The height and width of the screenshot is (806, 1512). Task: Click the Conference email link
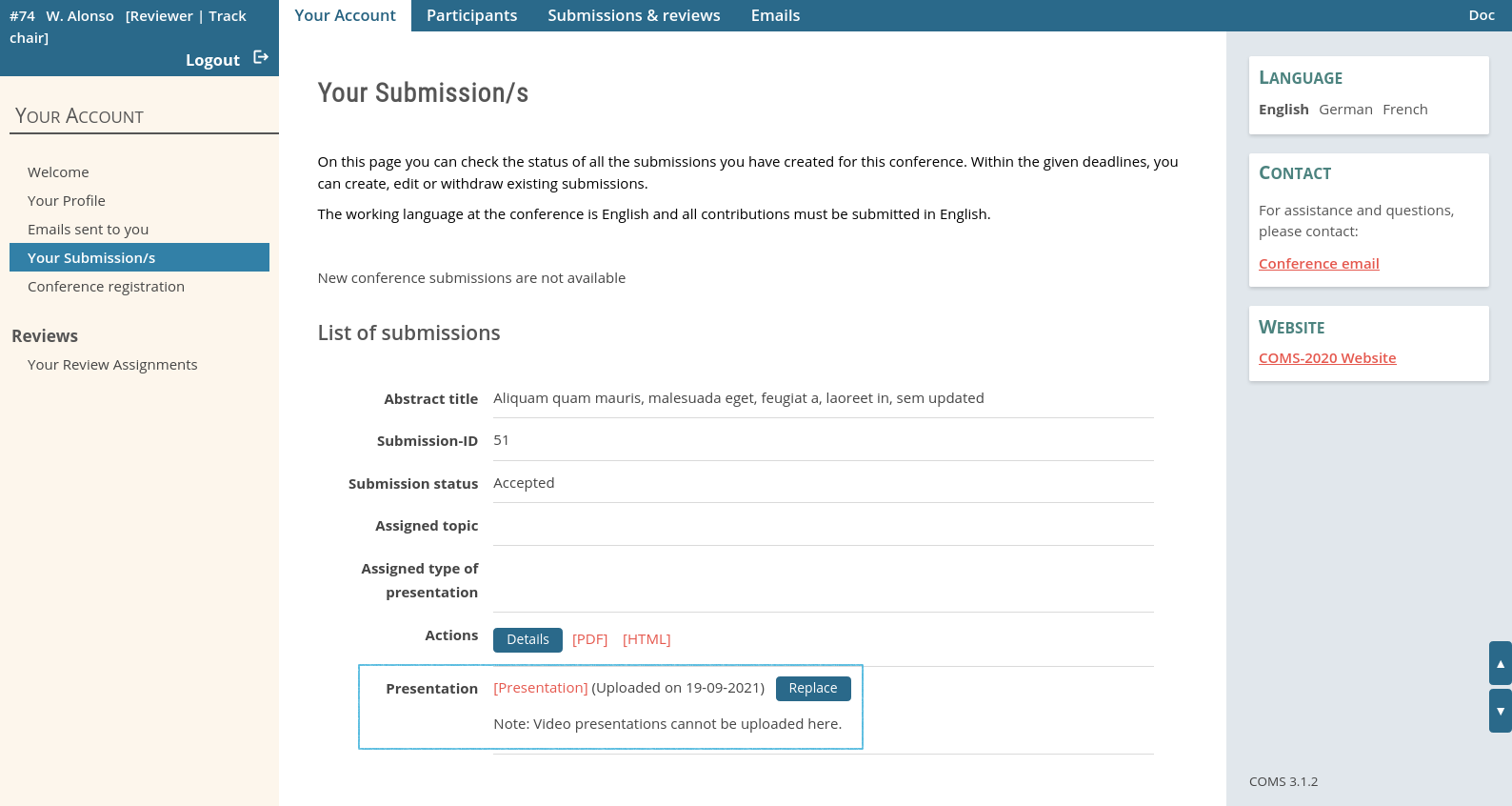(x=1319, y=264)
